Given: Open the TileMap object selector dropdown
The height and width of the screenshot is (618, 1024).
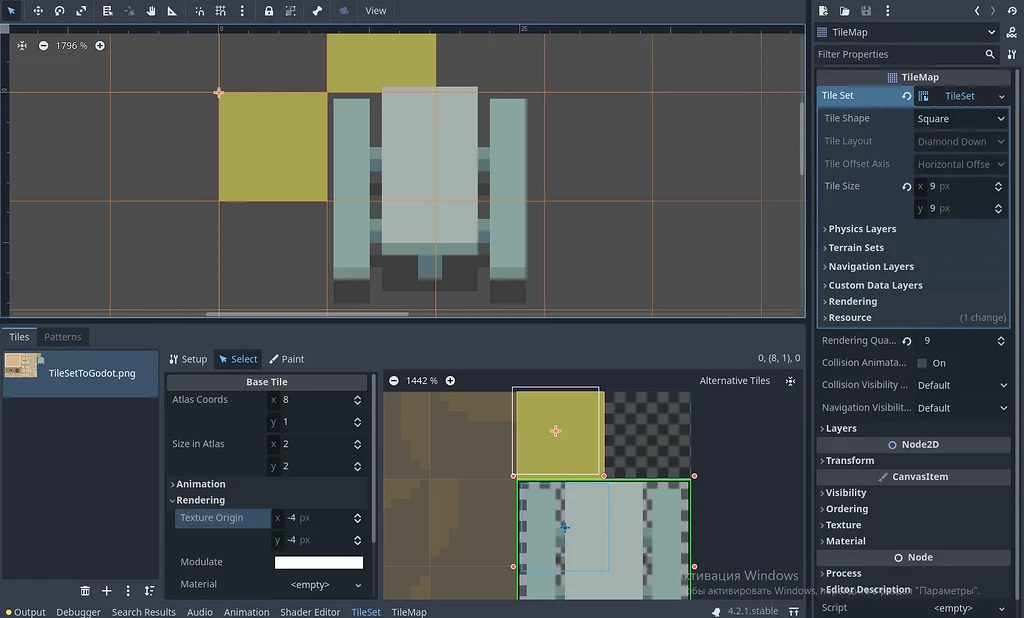Looking at the screenshot, I should point(906,32).
